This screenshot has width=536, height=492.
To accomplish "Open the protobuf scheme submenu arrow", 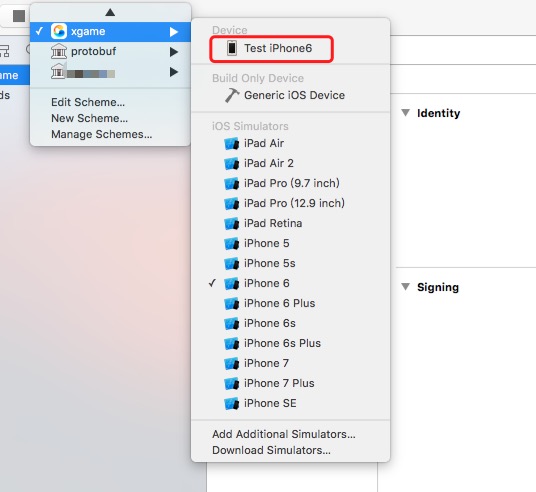I will pos(174,52).
